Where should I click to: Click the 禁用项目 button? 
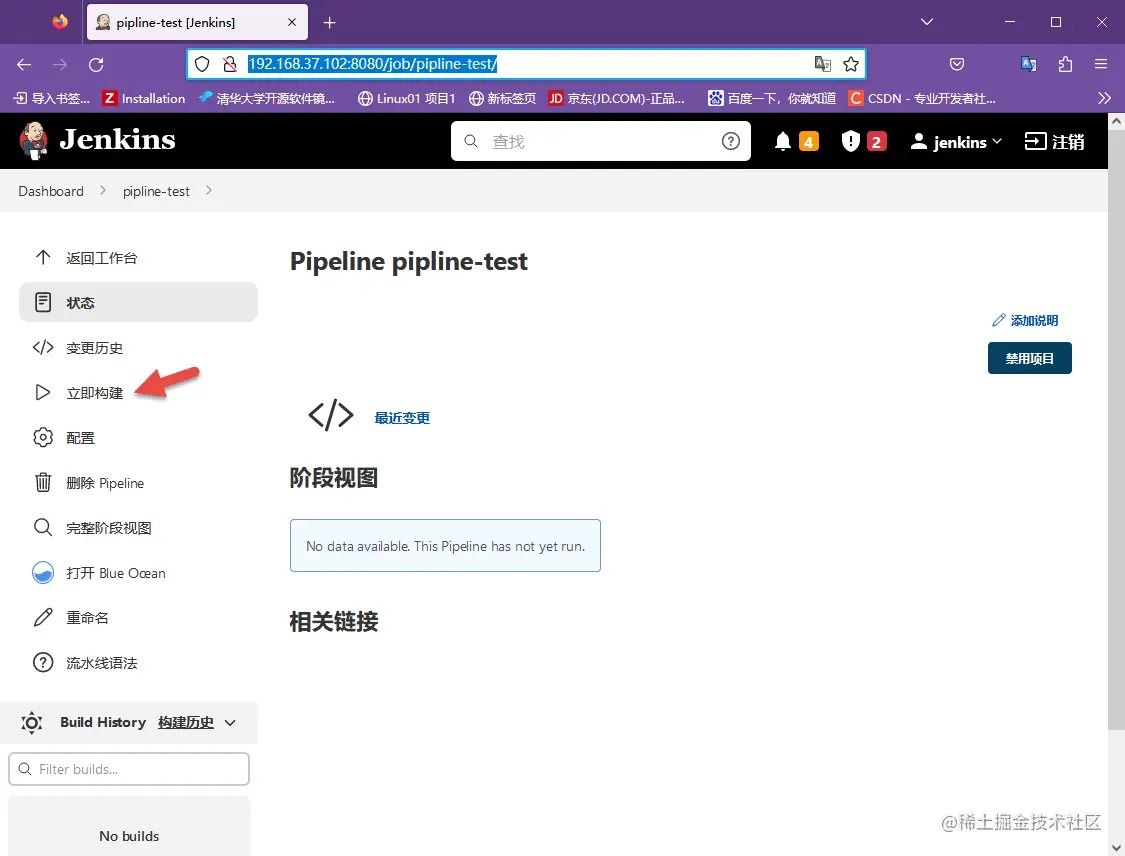1030,358
